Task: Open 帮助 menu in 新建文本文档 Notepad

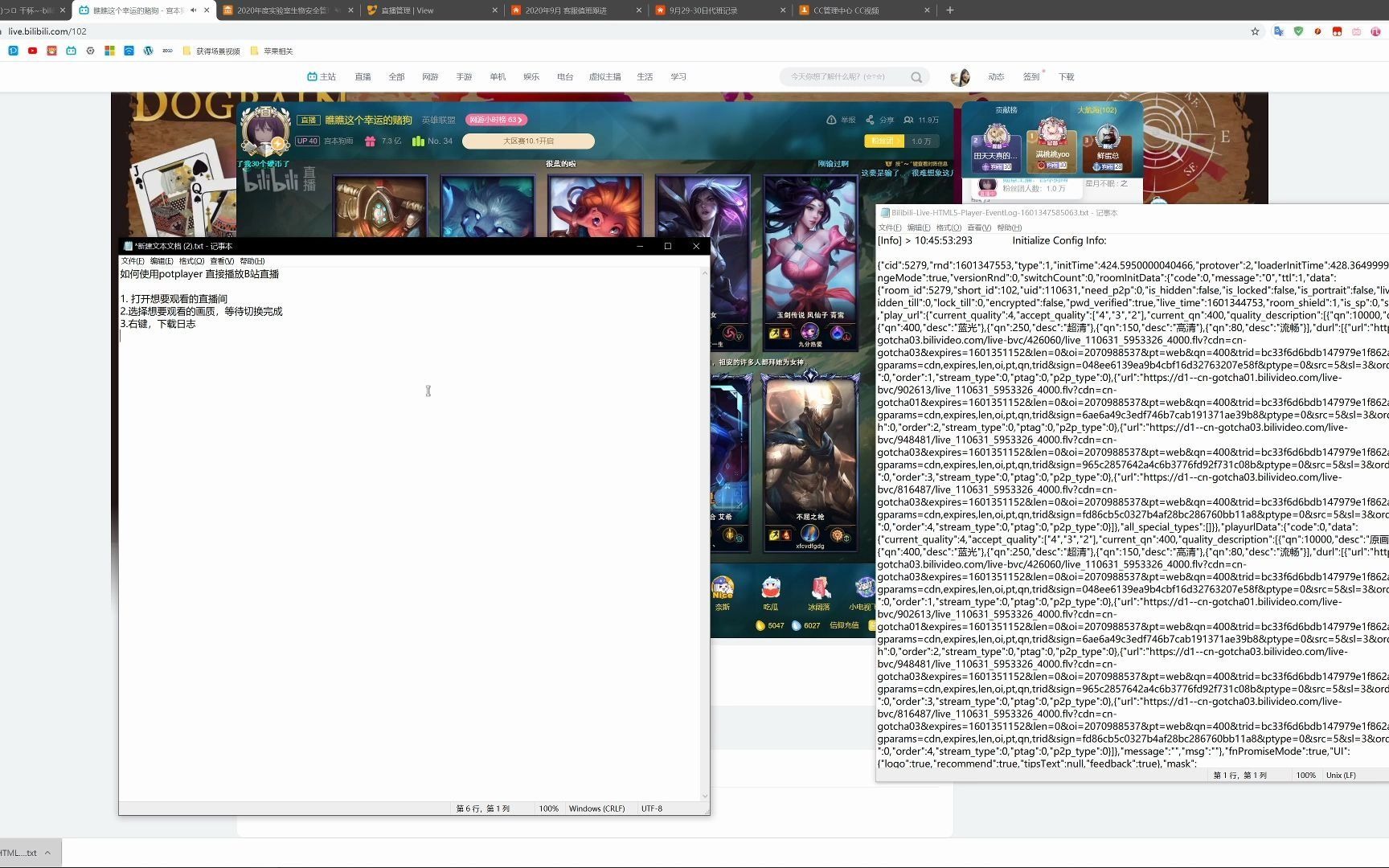Action: pos(252,261)
